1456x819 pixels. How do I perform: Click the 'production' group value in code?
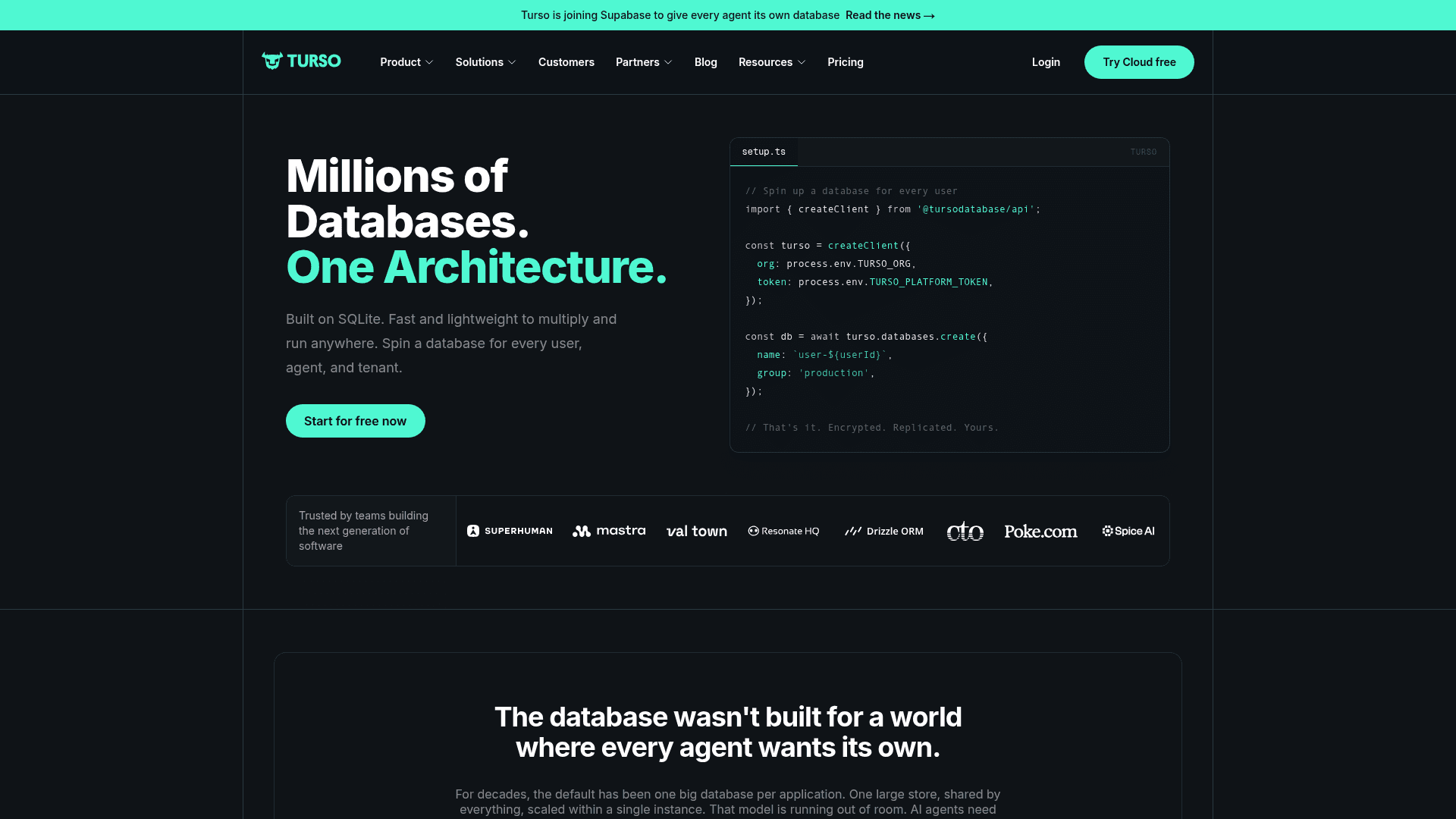tap(833, 373)
